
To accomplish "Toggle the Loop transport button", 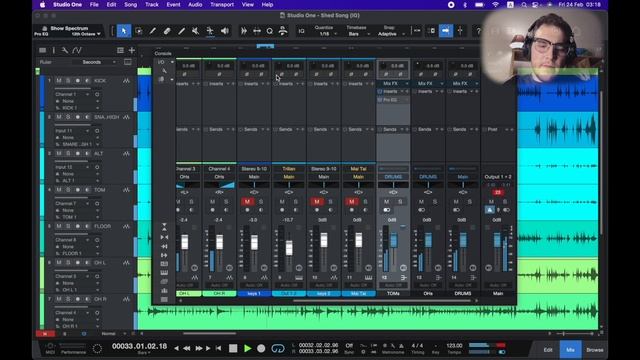I will pos(278,348).
